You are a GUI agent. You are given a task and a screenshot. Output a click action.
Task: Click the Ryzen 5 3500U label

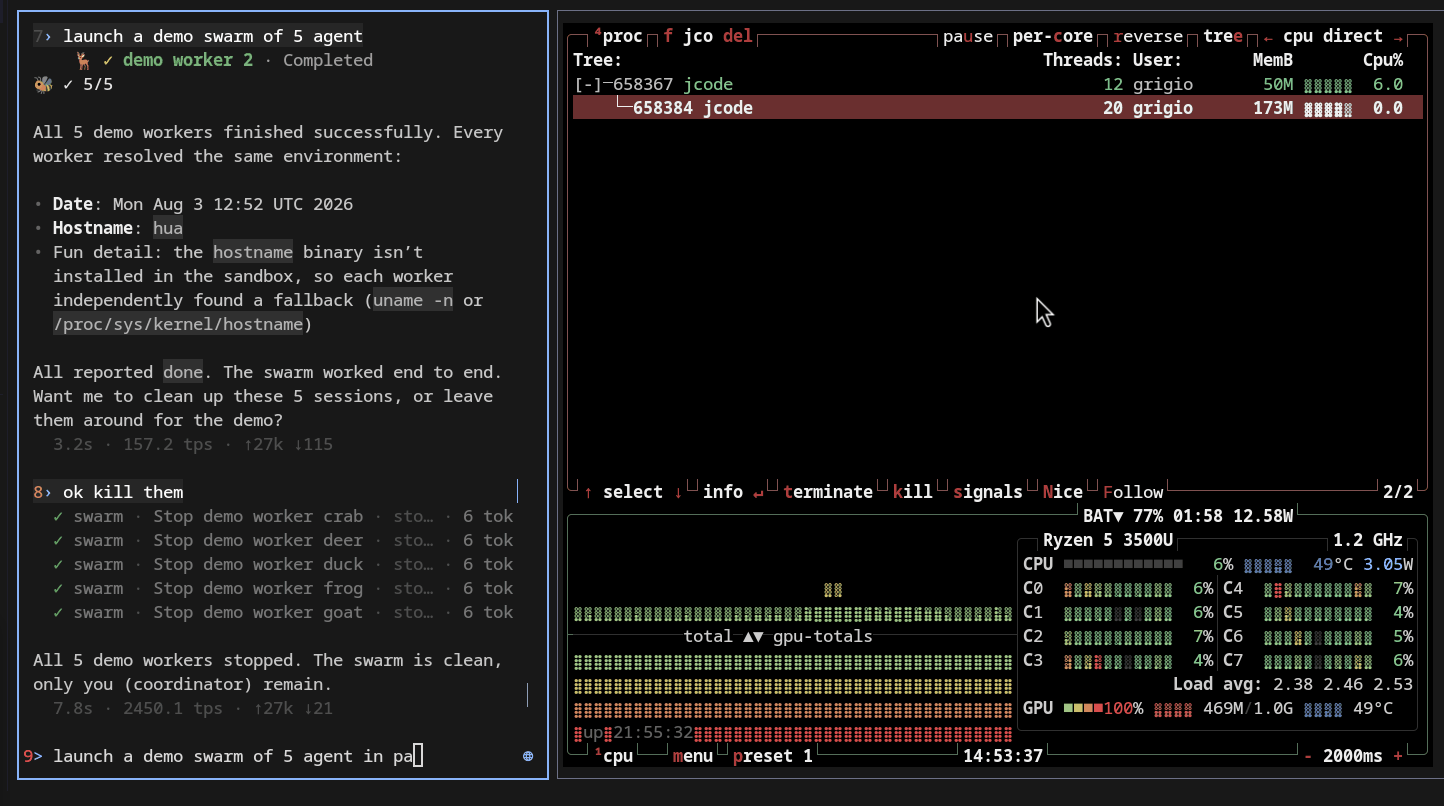click(x=1108, y=540)
